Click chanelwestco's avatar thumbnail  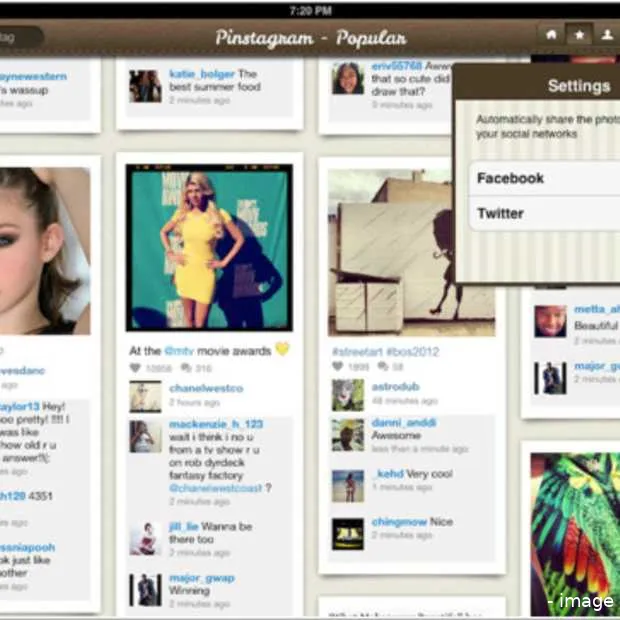point(146,397)
